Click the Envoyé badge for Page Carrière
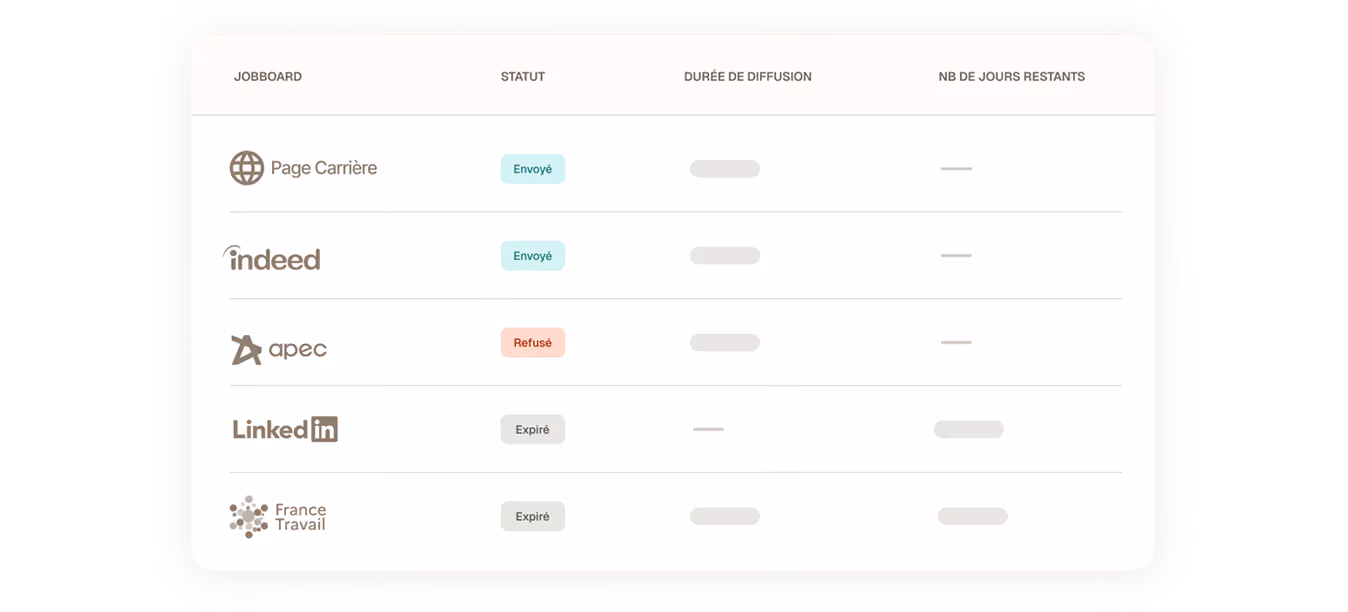The height and width of the screenshot is (612, 1348). click(533, 169)
